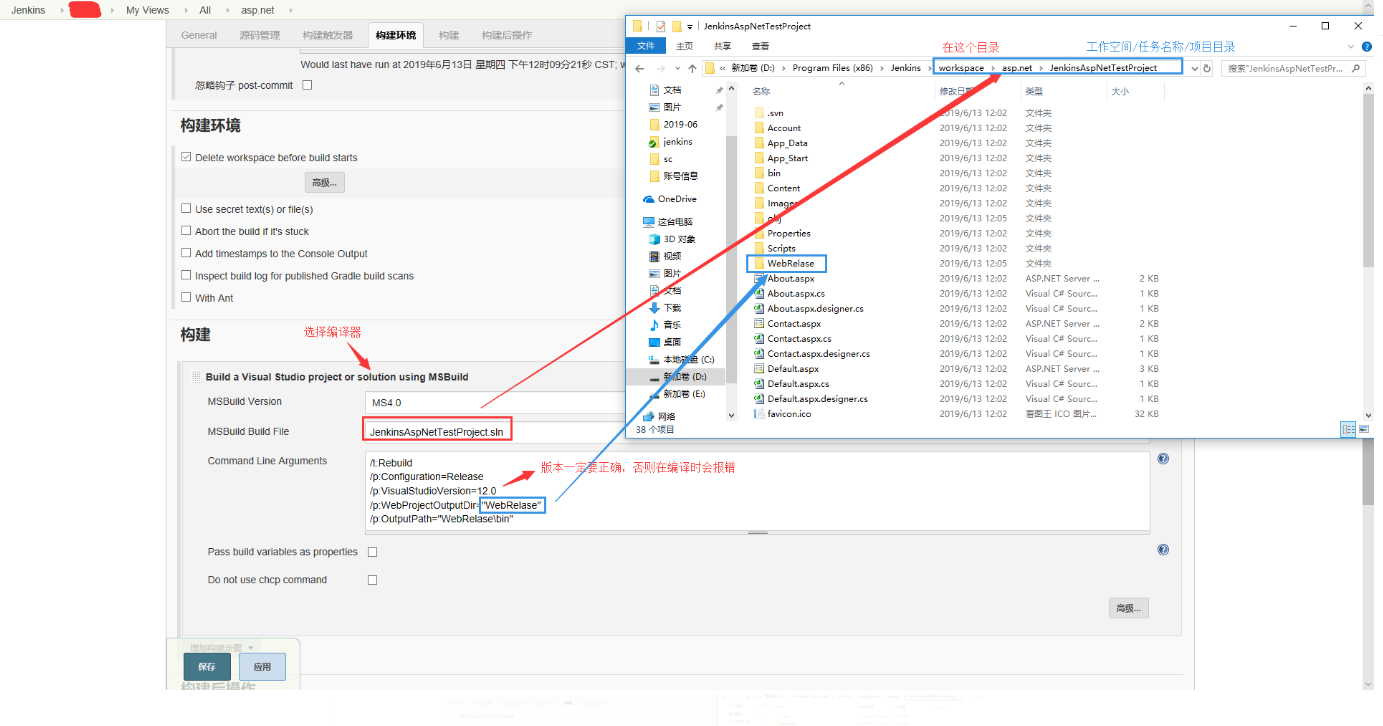The height and width of the screenshot is (726, 1383).
Task: Click Explorer search box
Action: pos(1294,68)
